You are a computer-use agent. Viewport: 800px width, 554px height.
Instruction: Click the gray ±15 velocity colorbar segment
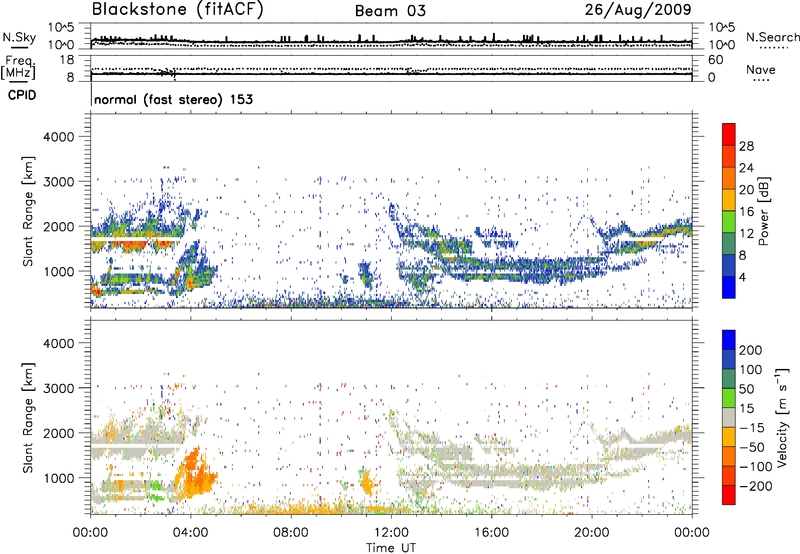[x=729, y=417]
